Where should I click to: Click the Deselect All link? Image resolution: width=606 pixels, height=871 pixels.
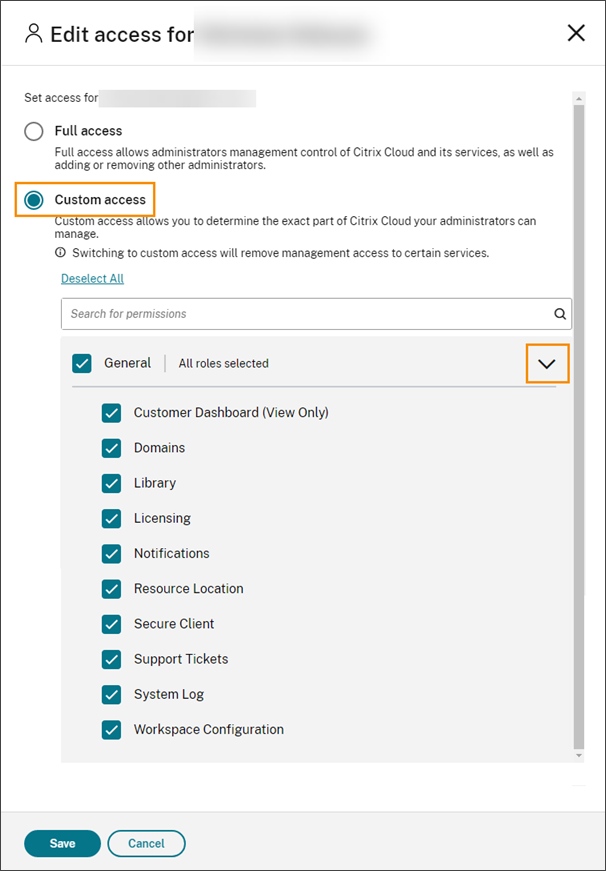click(x=92, y=278)
